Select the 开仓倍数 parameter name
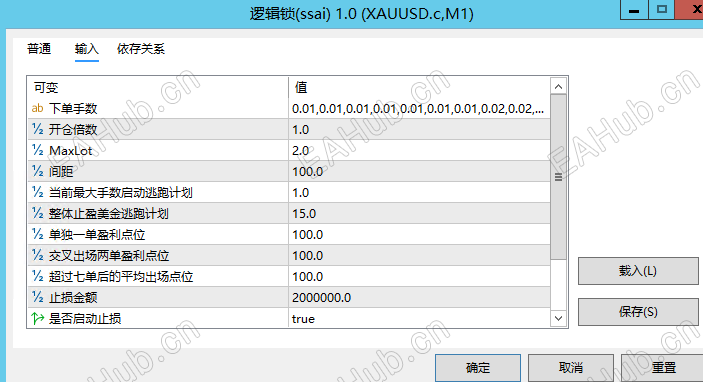 coord(73,130)
